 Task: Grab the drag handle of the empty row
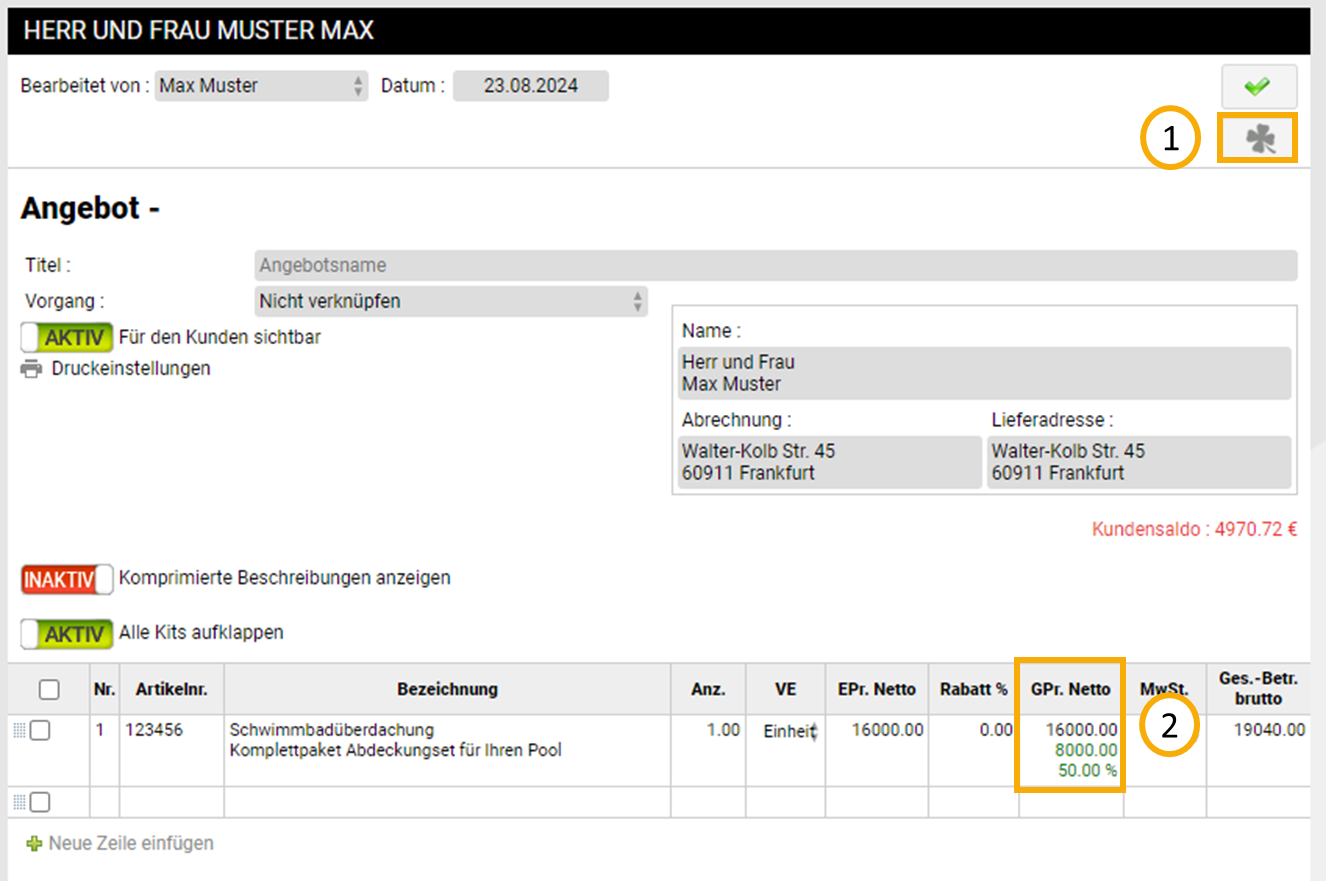[x=19, y=802]
